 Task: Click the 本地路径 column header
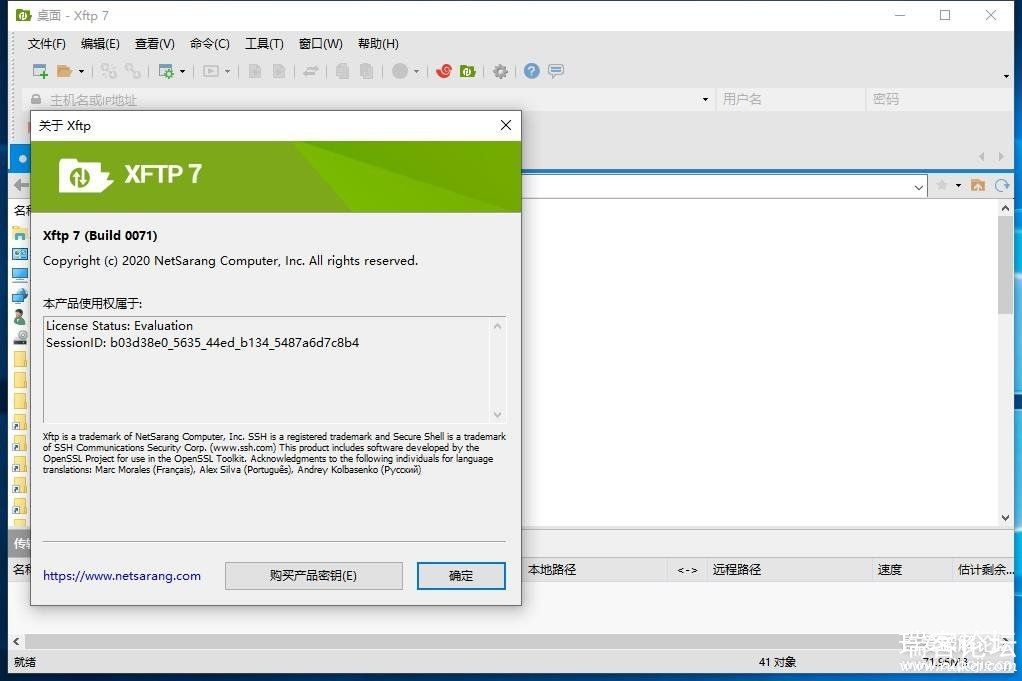coord(552,570)
